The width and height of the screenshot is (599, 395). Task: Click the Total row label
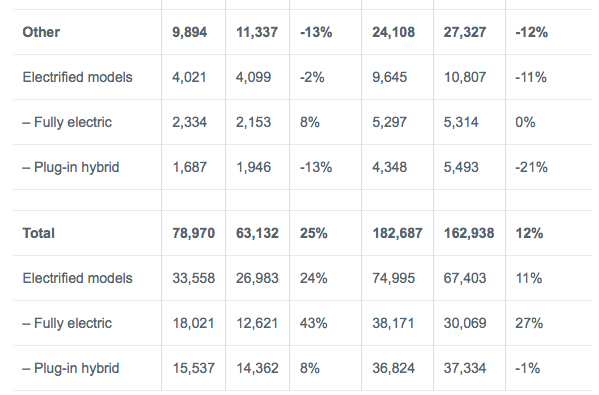pos(39,233)
